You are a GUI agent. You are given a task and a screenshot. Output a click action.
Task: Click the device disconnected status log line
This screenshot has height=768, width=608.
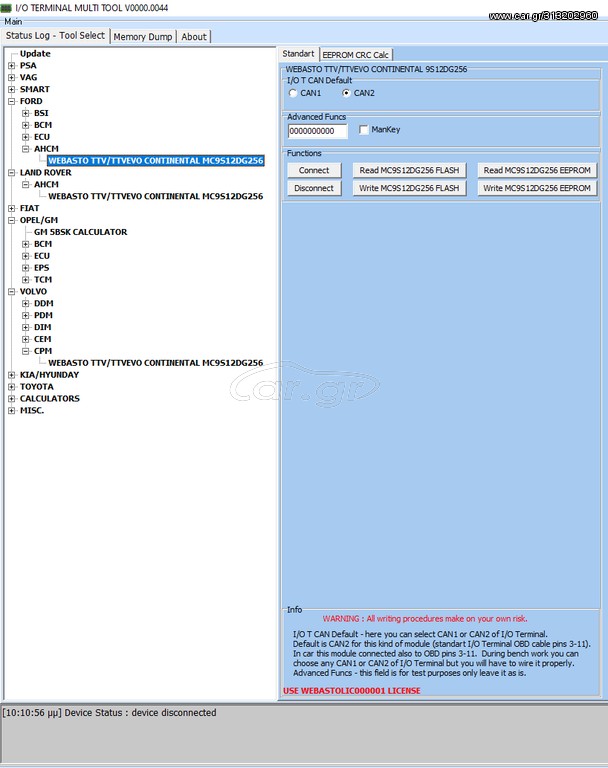point(109,713)
